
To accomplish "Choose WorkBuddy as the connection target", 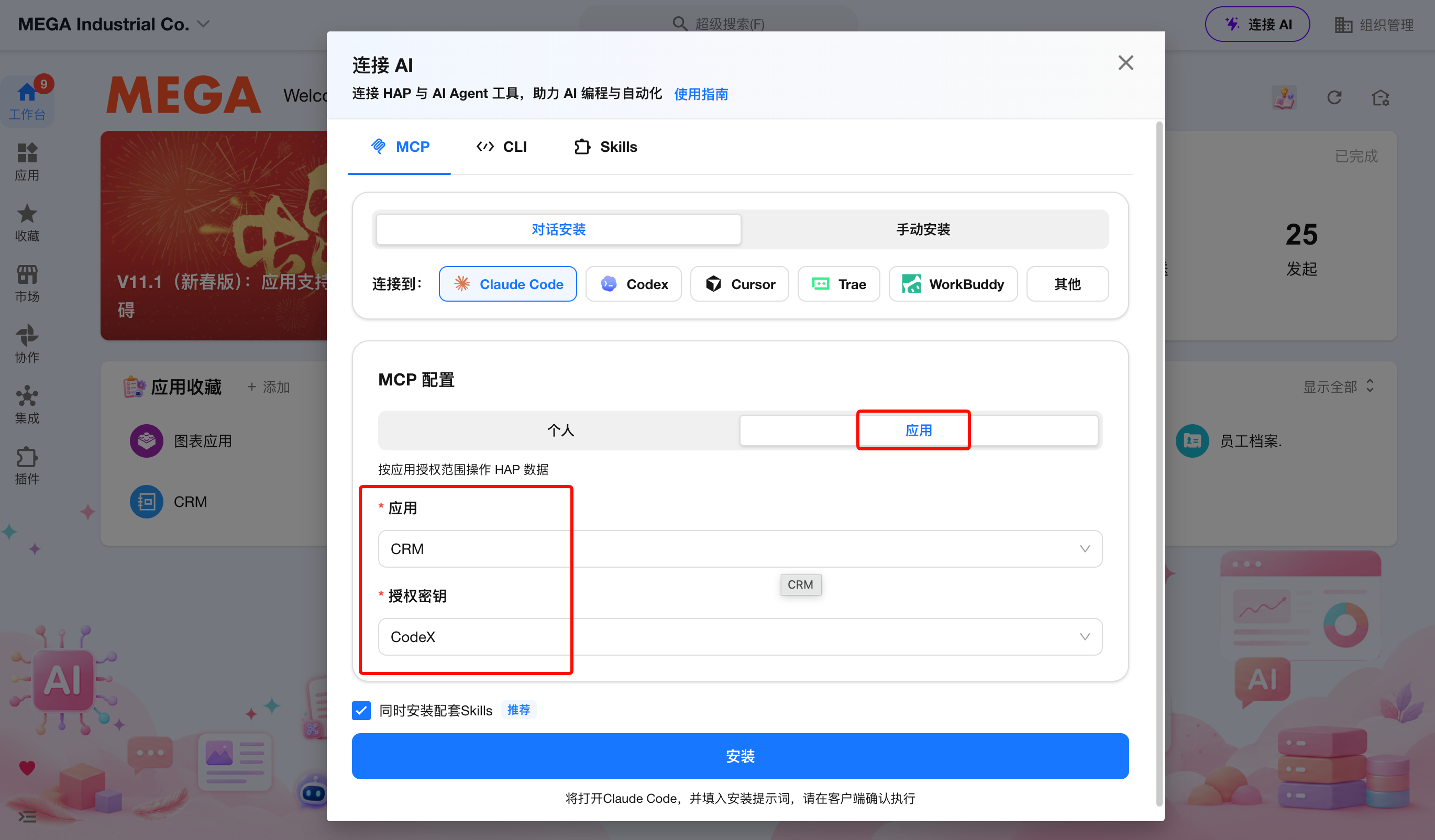I will (x=953, y=284).
